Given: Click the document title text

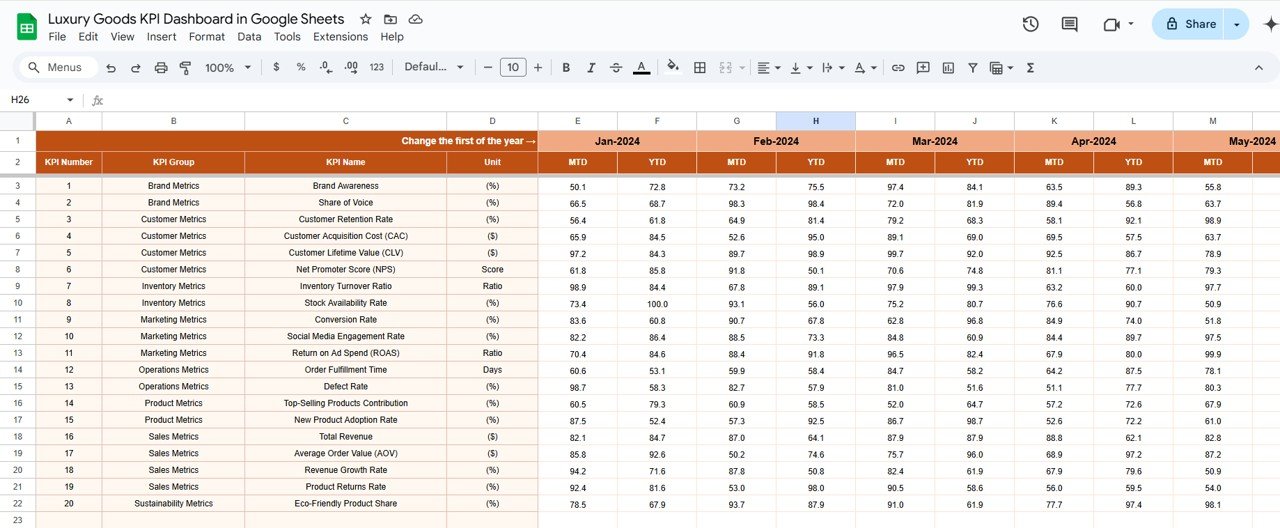Looking at the screenshot, I should tap(196, 19).
